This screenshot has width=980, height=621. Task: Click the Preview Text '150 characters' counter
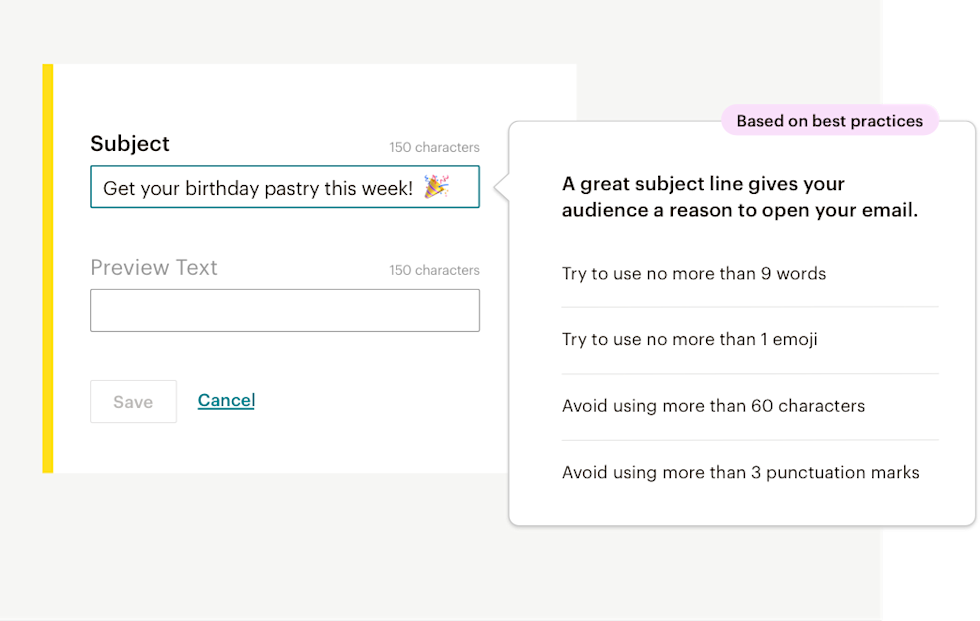point(434,270)
